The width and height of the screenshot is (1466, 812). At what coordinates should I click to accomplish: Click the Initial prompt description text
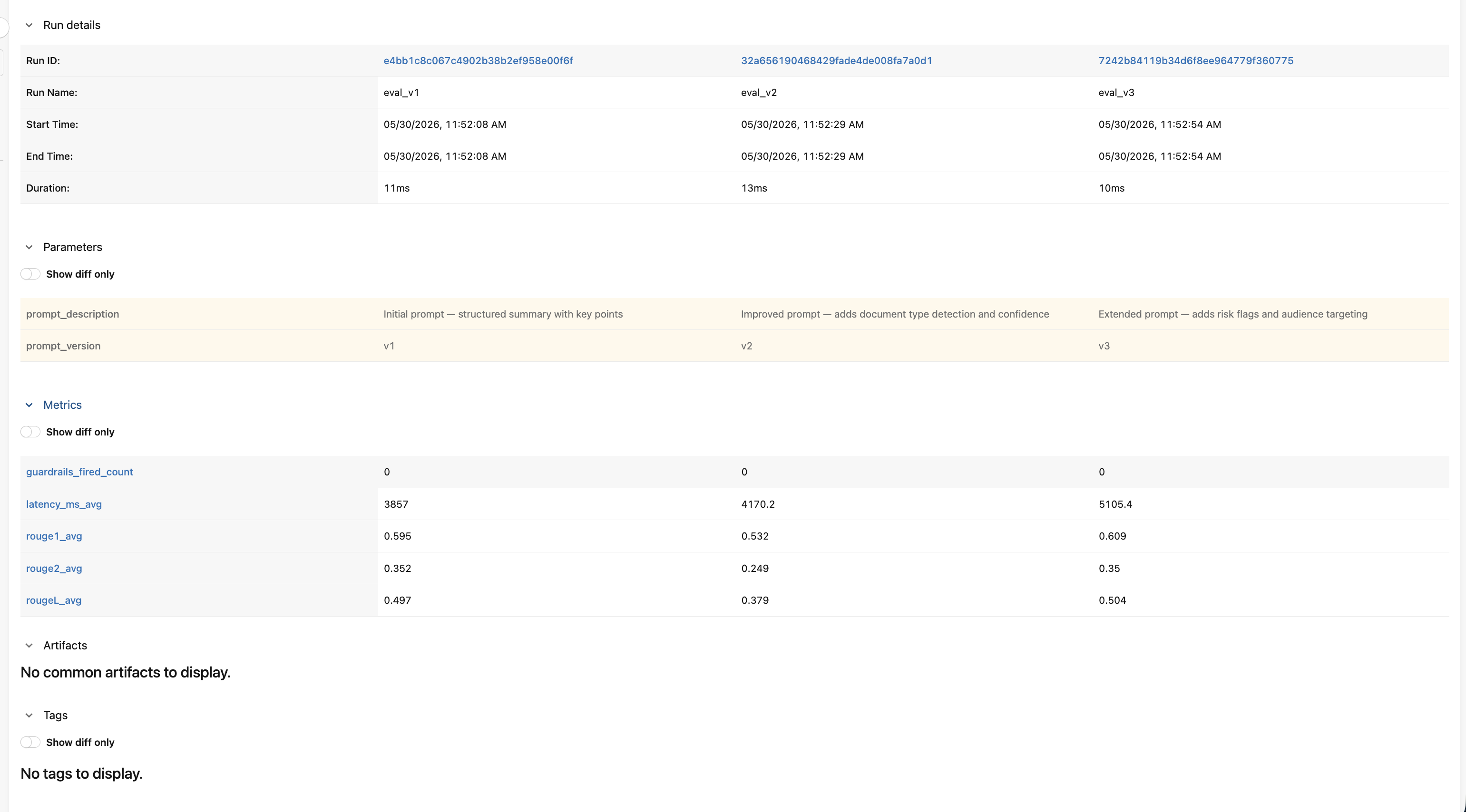coord(503,314)
